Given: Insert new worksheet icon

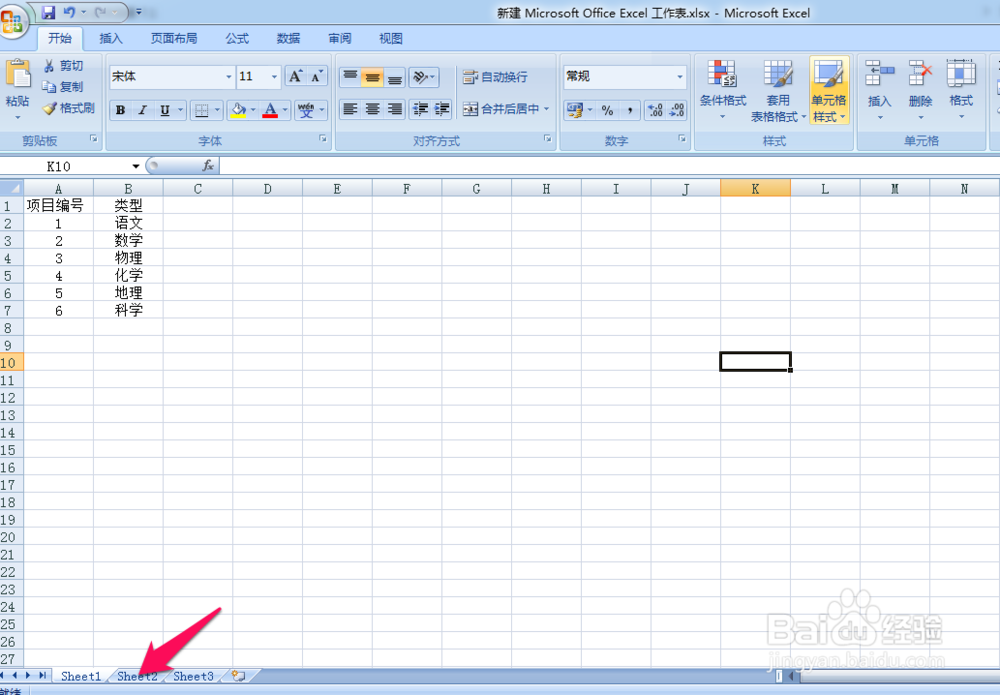Looking at the screenshot, I should click(239, 676).
